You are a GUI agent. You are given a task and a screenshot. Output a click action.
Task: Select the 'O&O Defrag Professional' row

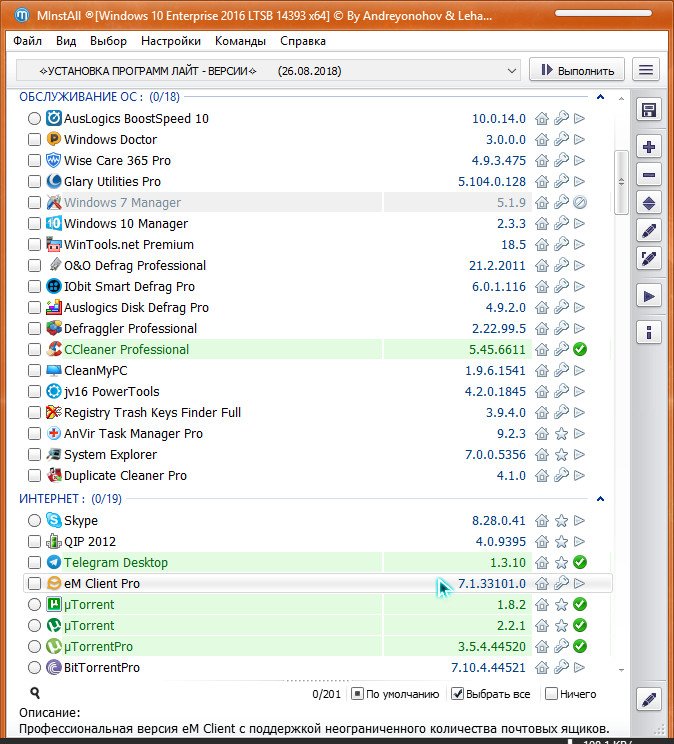318,266
